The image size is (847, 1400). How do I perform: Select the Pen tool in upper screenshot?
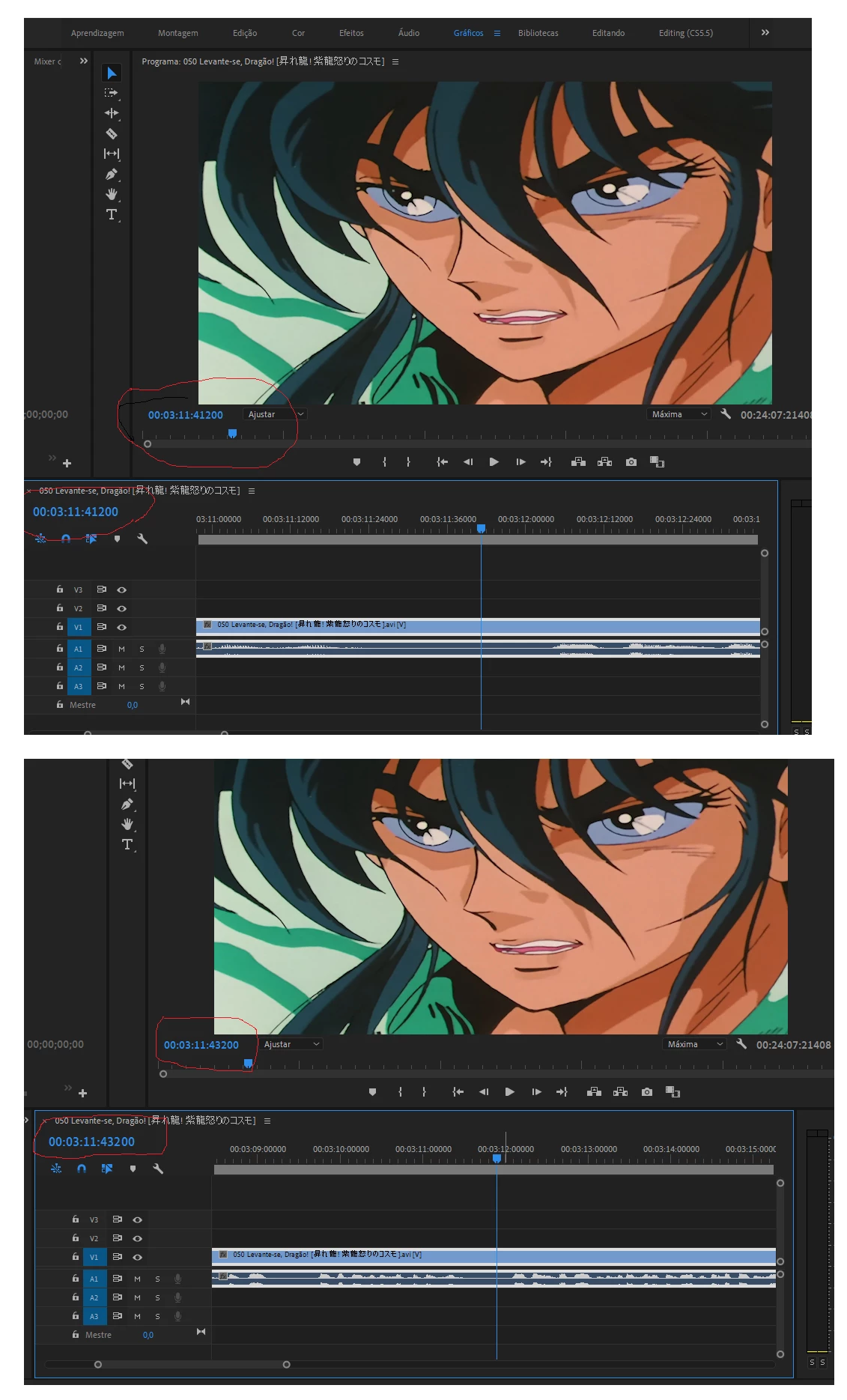(x=112, y=174)
